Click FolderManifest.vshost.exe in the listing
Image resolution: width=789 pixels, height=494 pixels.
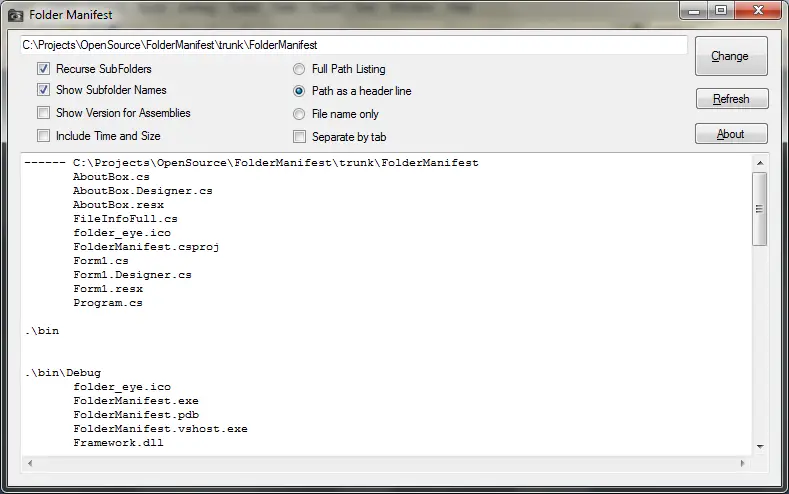160,429
